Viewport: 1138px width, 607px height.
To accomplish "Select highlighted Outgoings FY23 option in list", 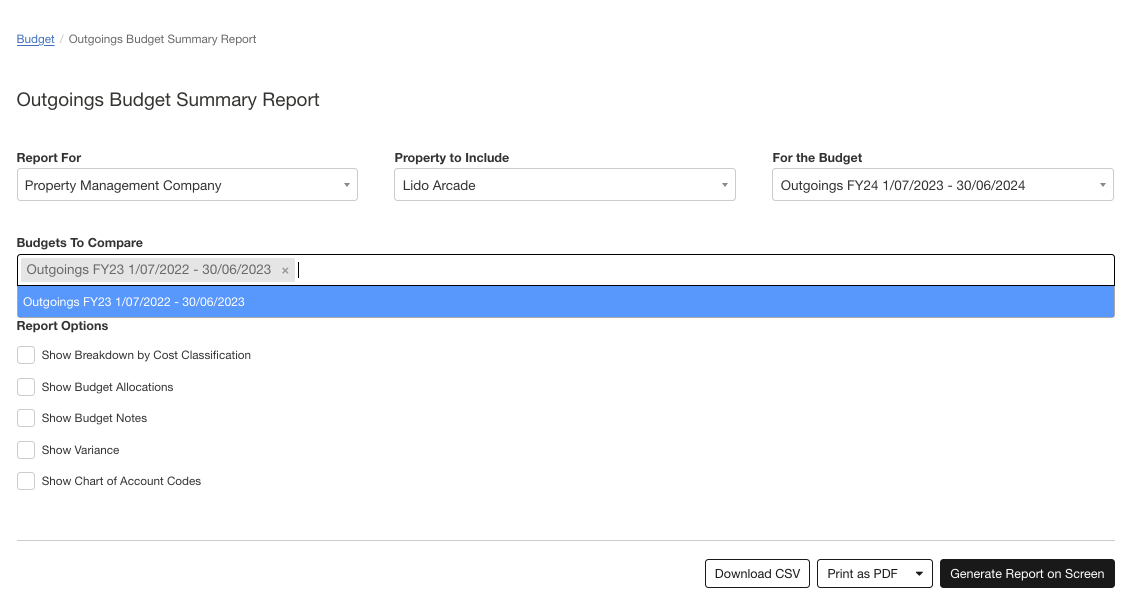I will (x=565, y=302).
